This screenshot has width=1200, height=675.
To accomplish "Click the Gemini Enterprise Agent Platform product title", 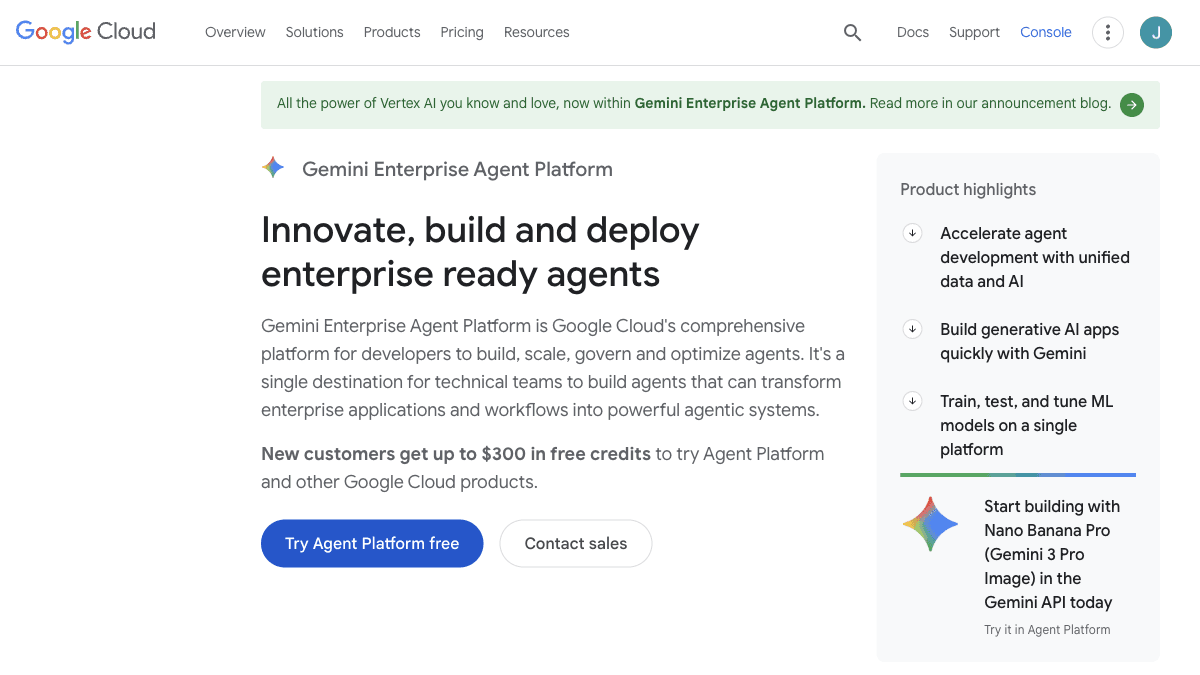I will [457, 169].
